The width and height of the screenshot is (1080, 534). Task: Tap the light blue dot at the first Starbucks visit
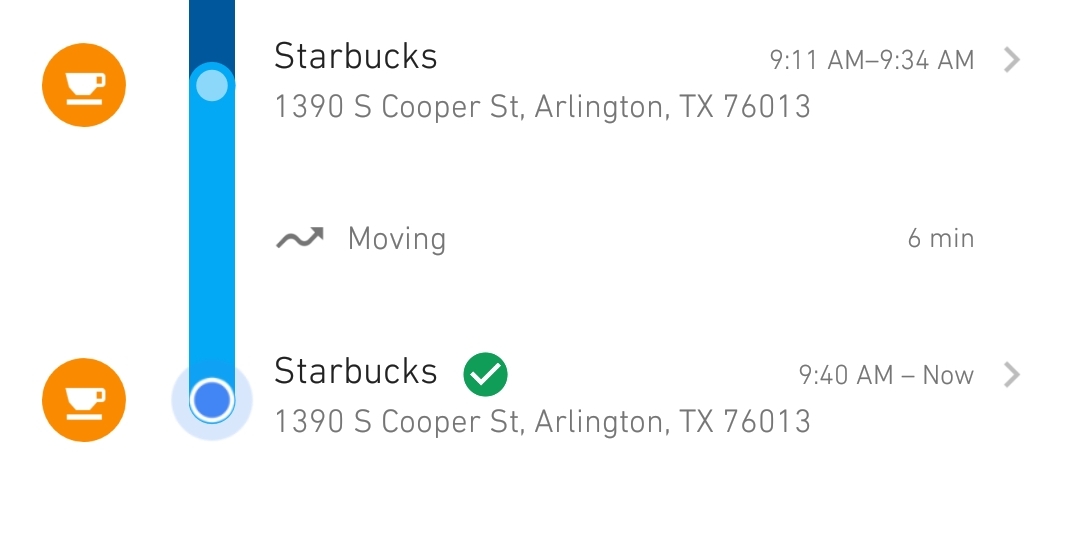212,86
